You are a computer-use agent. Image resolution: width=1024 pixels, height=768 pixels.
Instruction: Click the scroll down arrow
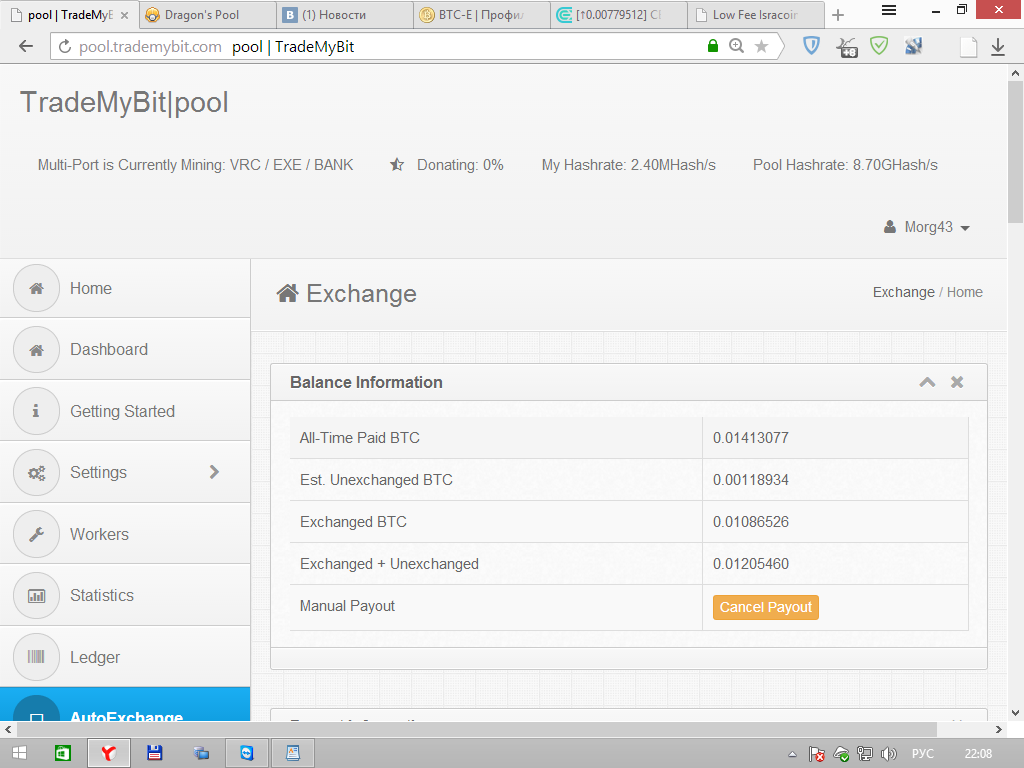[x=1015, y=712]
